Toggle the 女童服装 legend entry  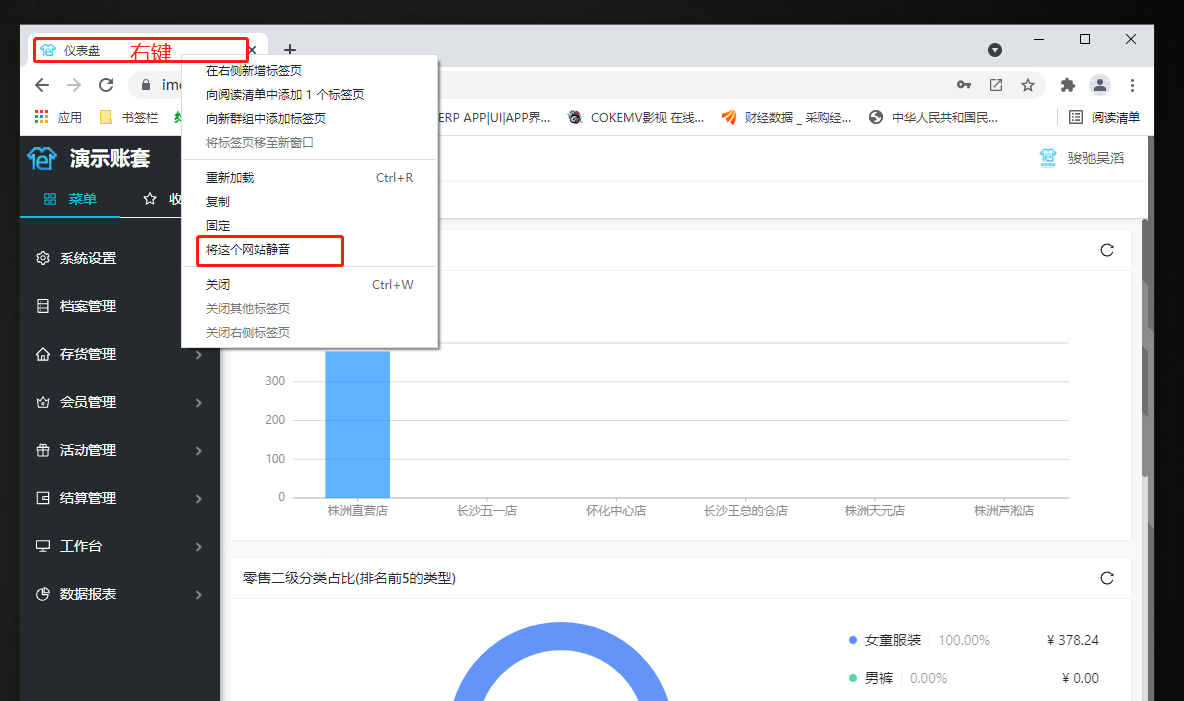pyautogui.click(x=886, y=640)
